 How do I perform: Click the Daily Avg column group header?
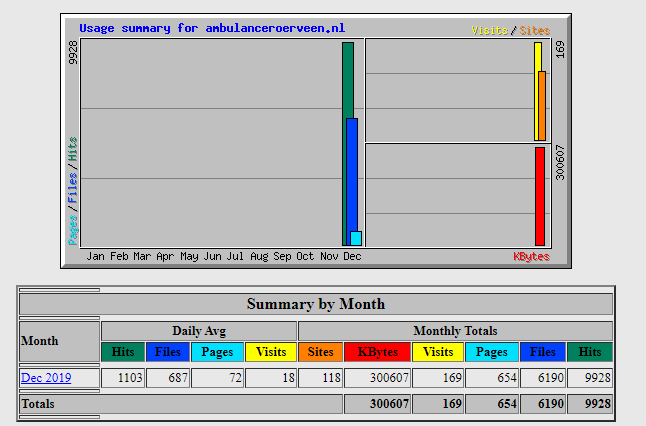[x=199, y=331]
